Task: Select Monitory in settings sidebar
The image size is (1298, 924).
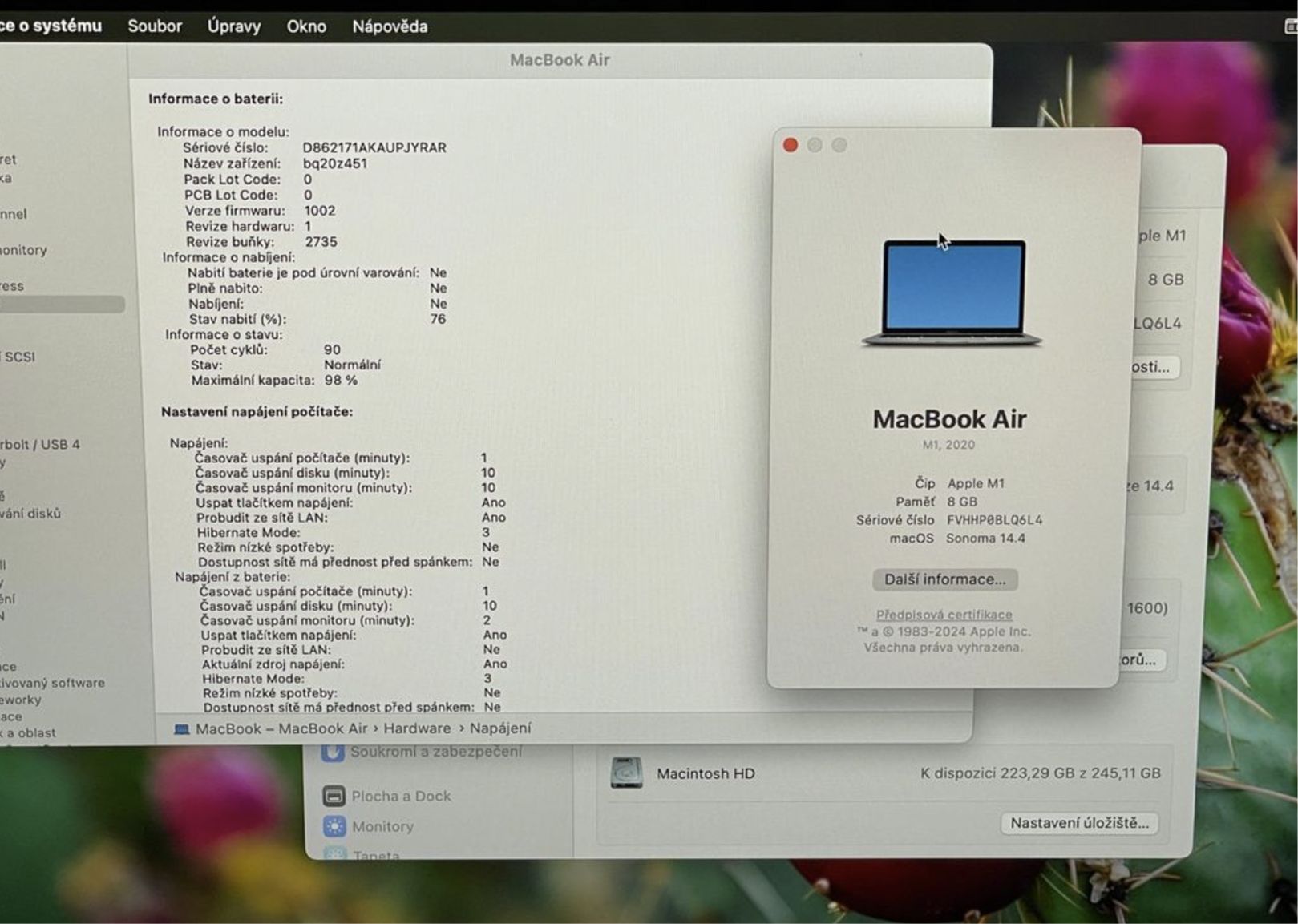Action: 368,826
